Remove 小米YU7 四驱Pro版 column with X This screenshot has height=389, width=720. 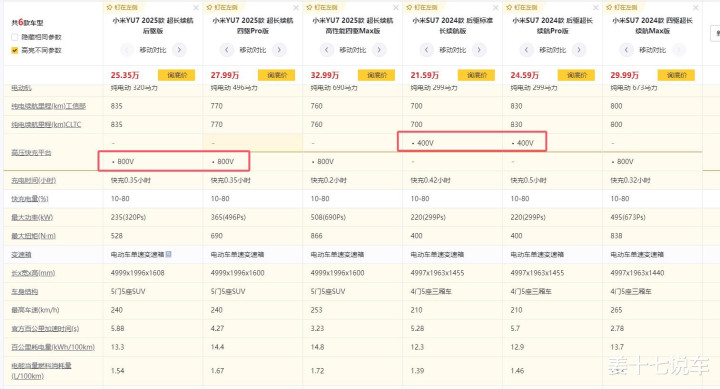[296, 8]
